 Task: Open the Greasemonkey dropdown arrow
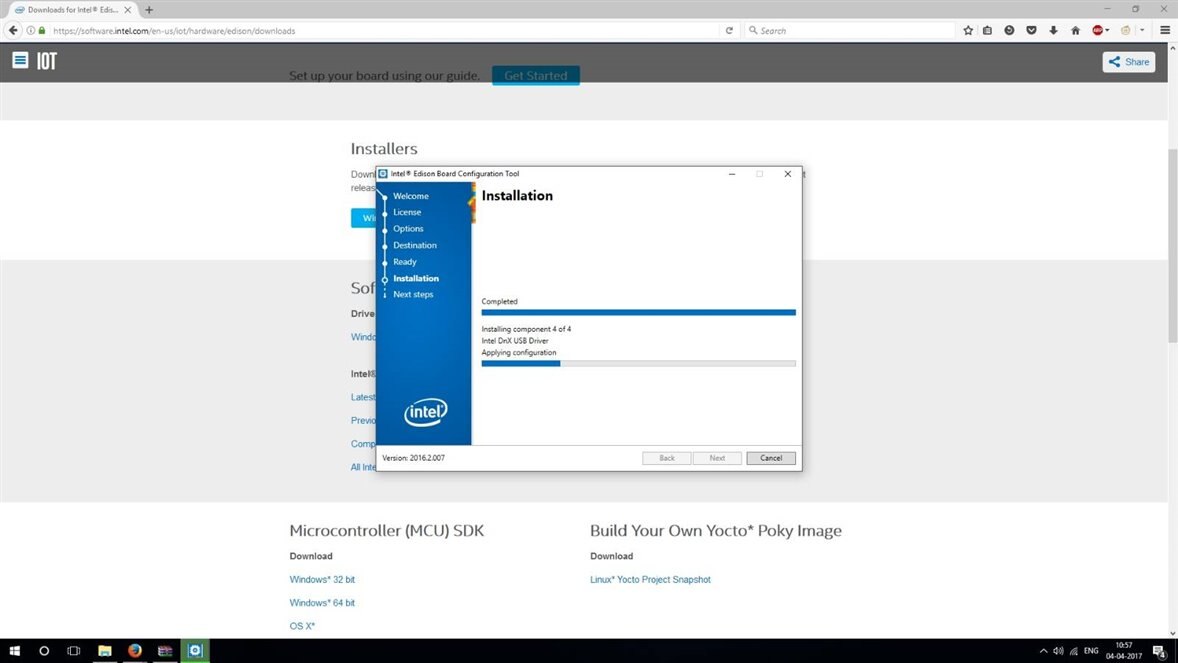coord(1142,31)
